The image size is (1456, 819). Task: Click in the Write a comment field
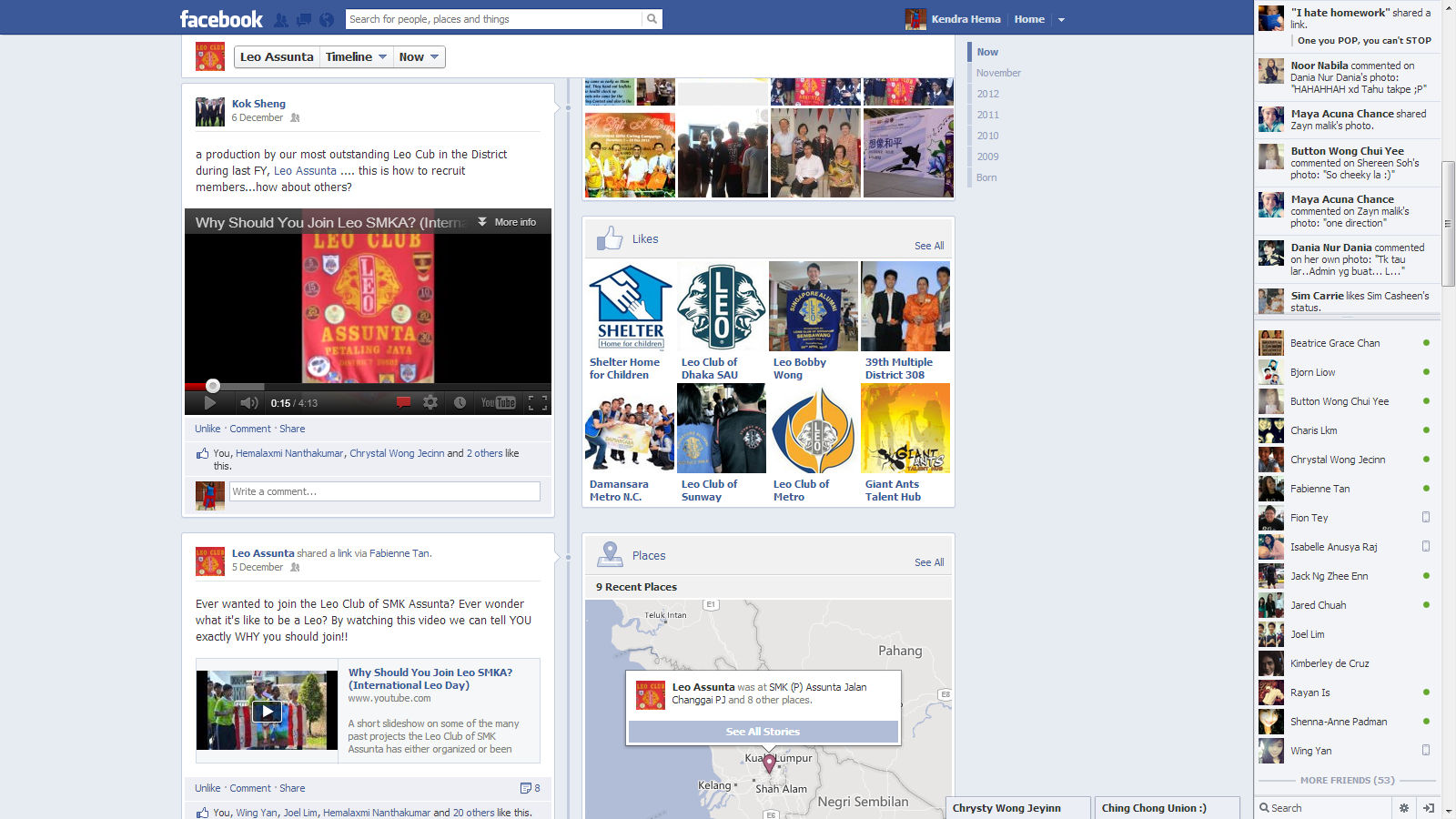click(x=384, y=491)
